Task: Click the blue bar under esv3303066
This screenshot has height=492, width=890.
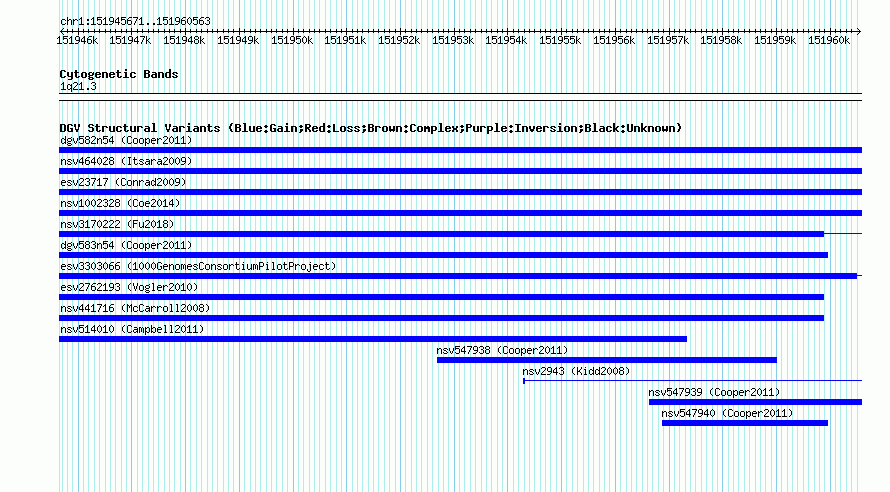Action: coord(458,276)
